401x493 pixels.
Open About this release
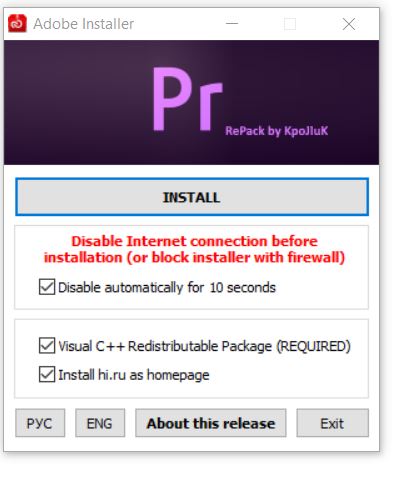pos(211,423)
